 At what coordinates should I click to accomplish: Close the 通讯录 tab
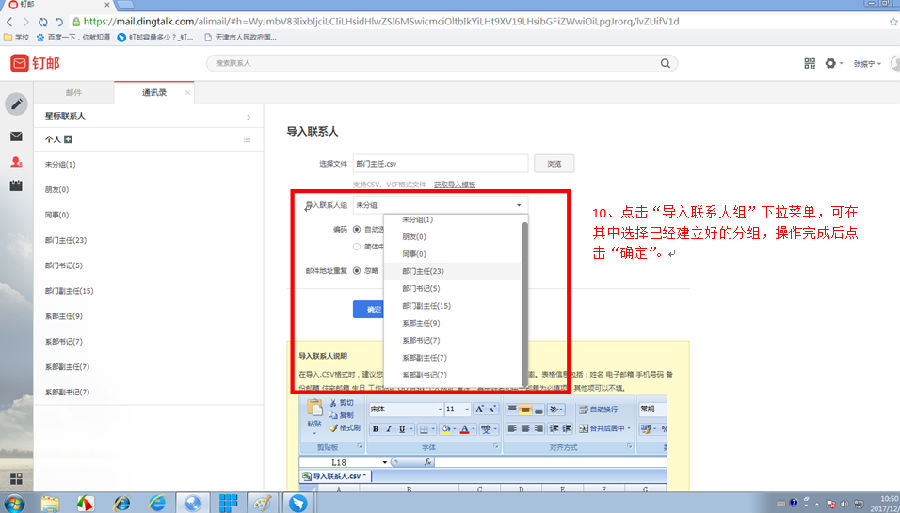click(187, 92)
